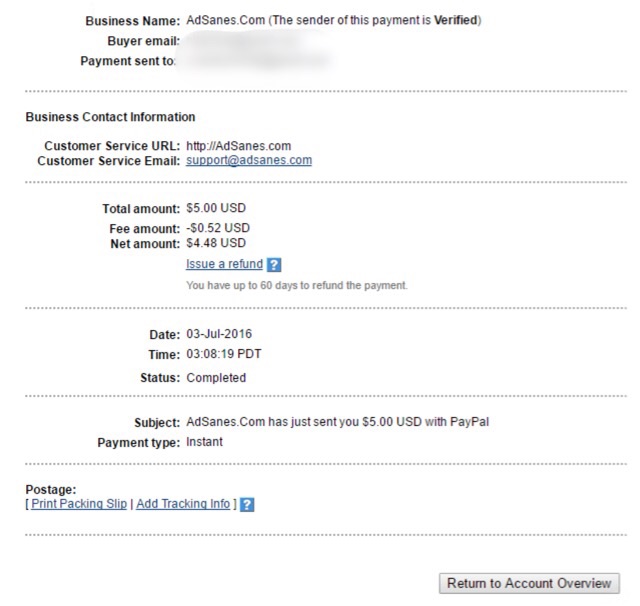Select the Add Tracking Info link
Viewport: 640px width, 606px height.
pyautogui.click(x=183, y=504)
